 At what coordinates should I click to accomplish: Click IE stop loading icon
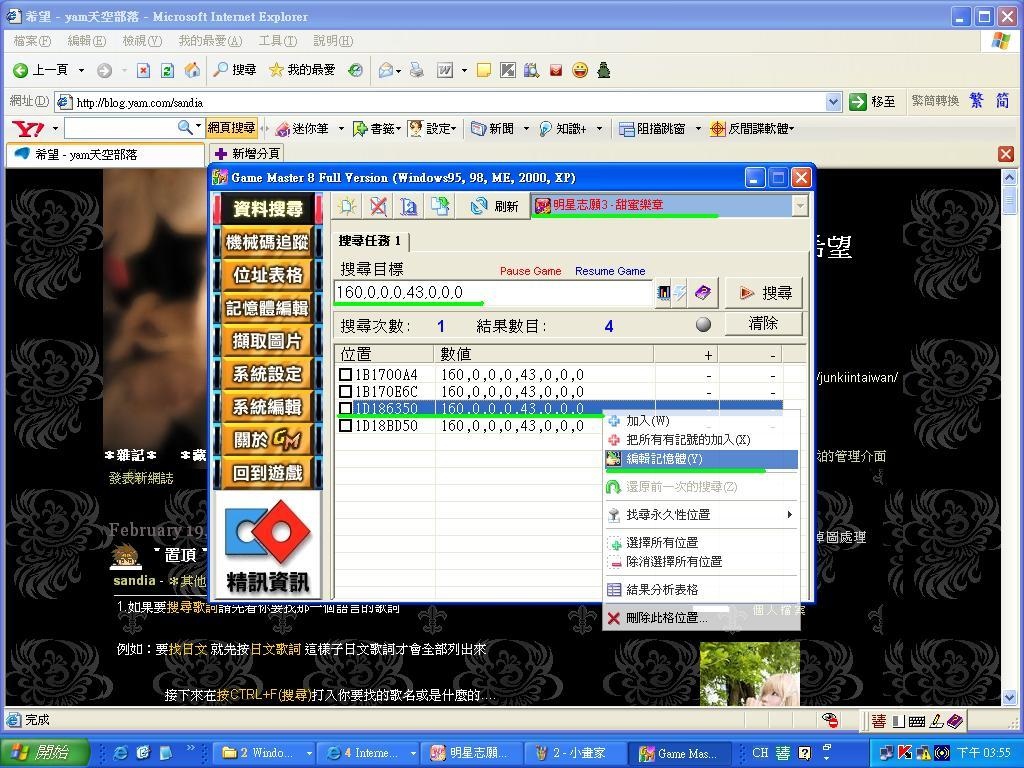pyautogui.click(x=144, y=70)
